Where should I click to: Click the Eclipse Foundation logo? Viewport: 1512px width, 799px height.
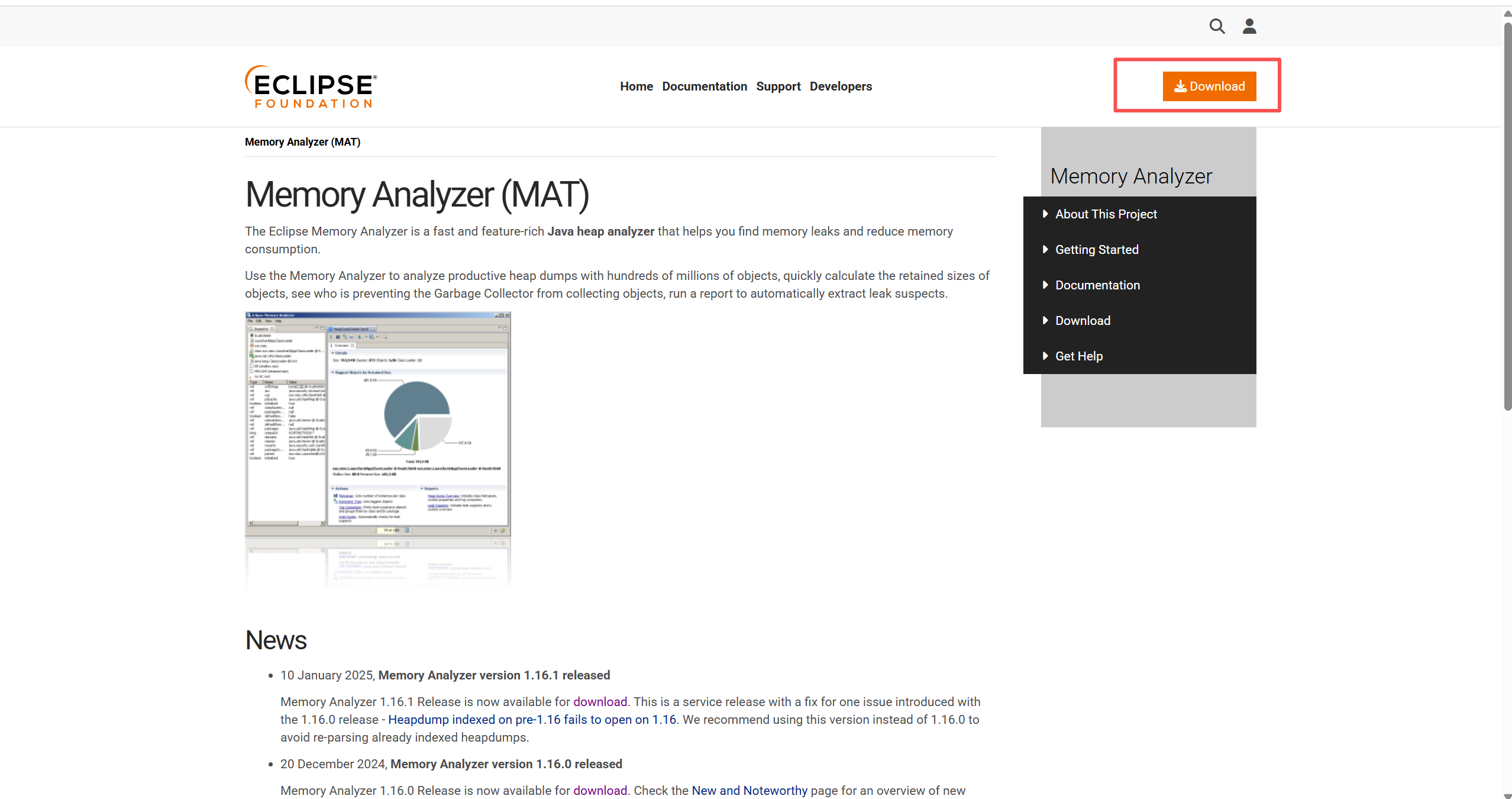311,86
